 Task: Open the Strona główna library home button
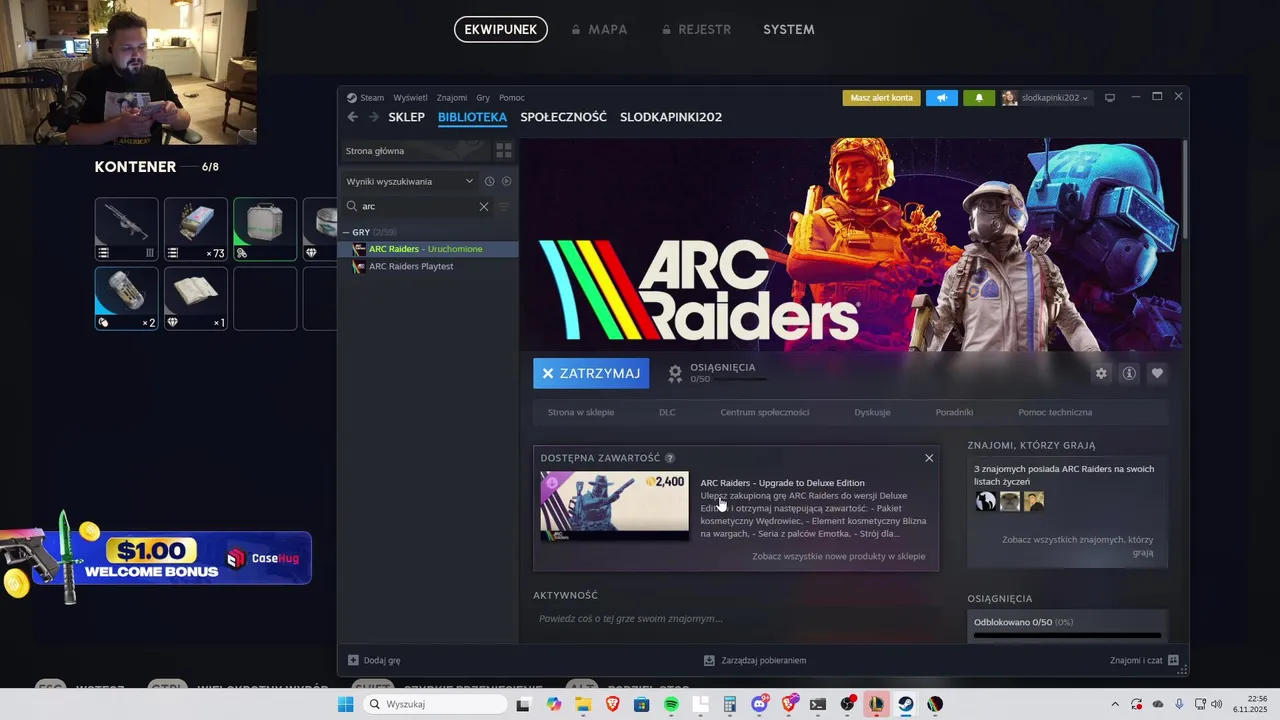[x=414, y=151]
